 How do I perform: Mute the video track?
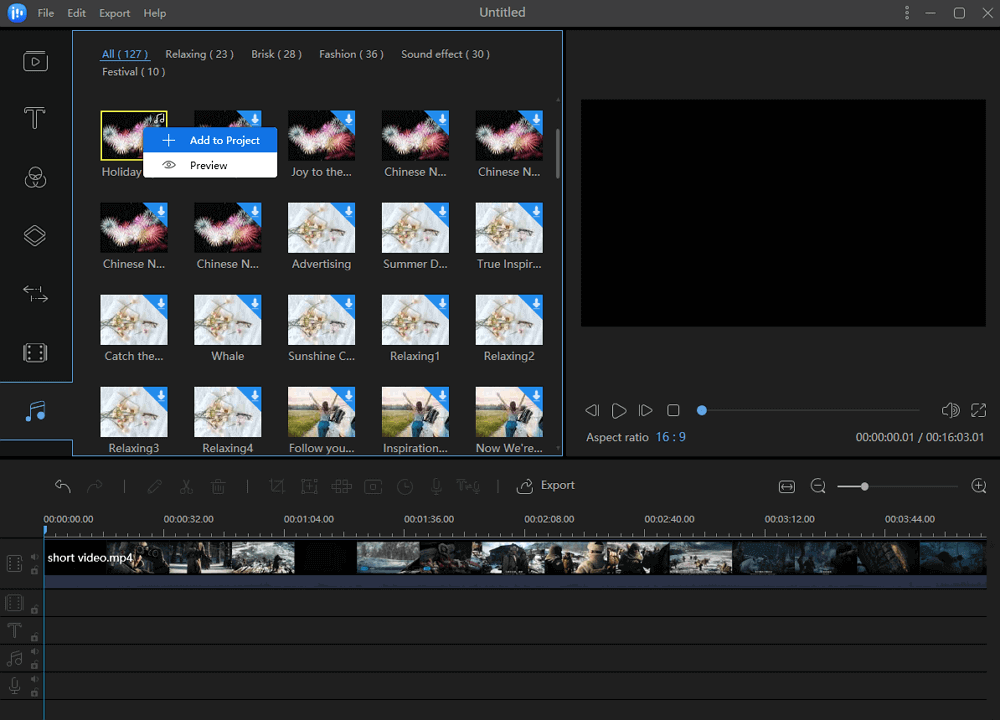[x=34, y=556]
